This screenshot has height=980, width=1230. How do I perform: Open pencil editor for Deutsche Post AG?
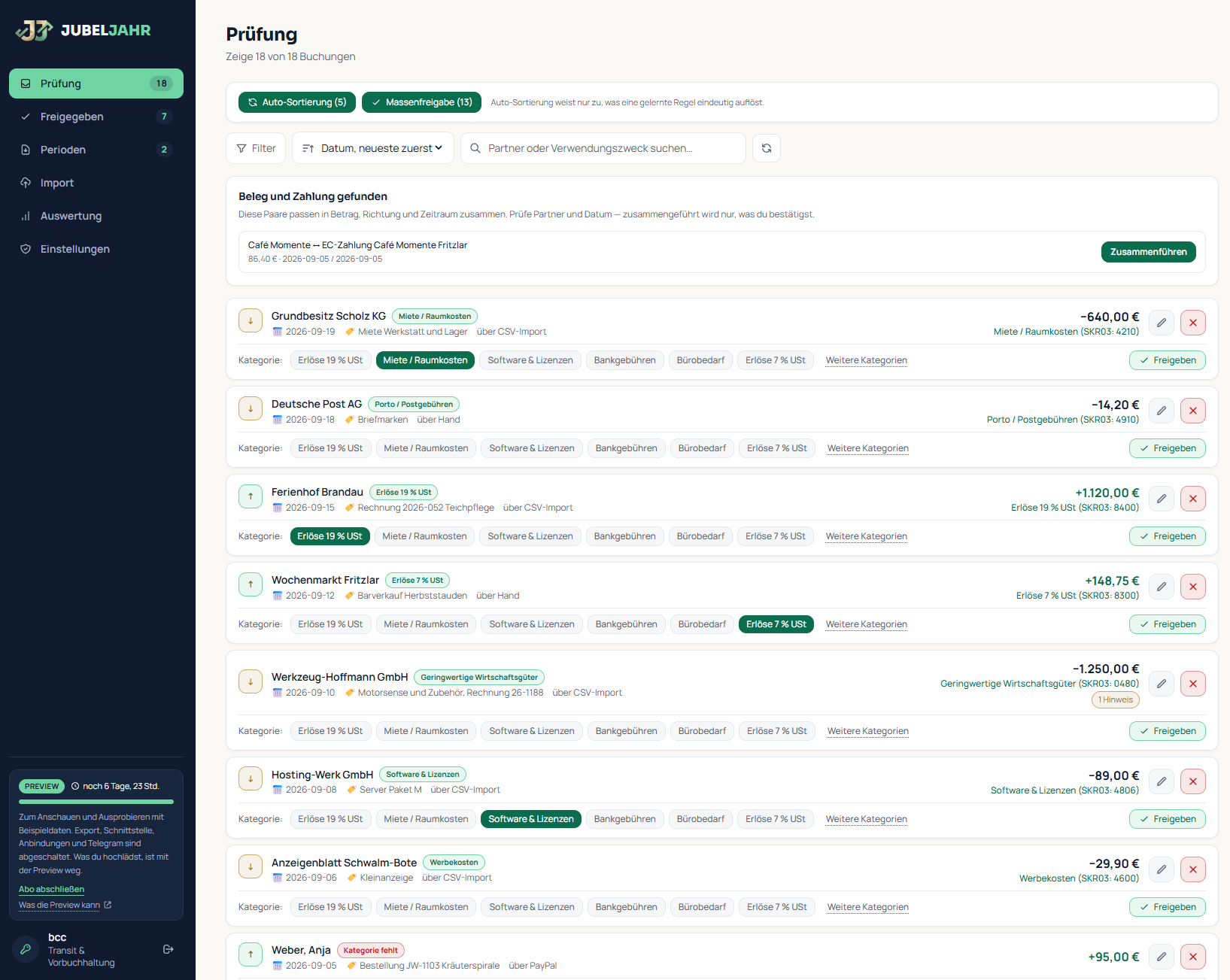[1162, 411]
